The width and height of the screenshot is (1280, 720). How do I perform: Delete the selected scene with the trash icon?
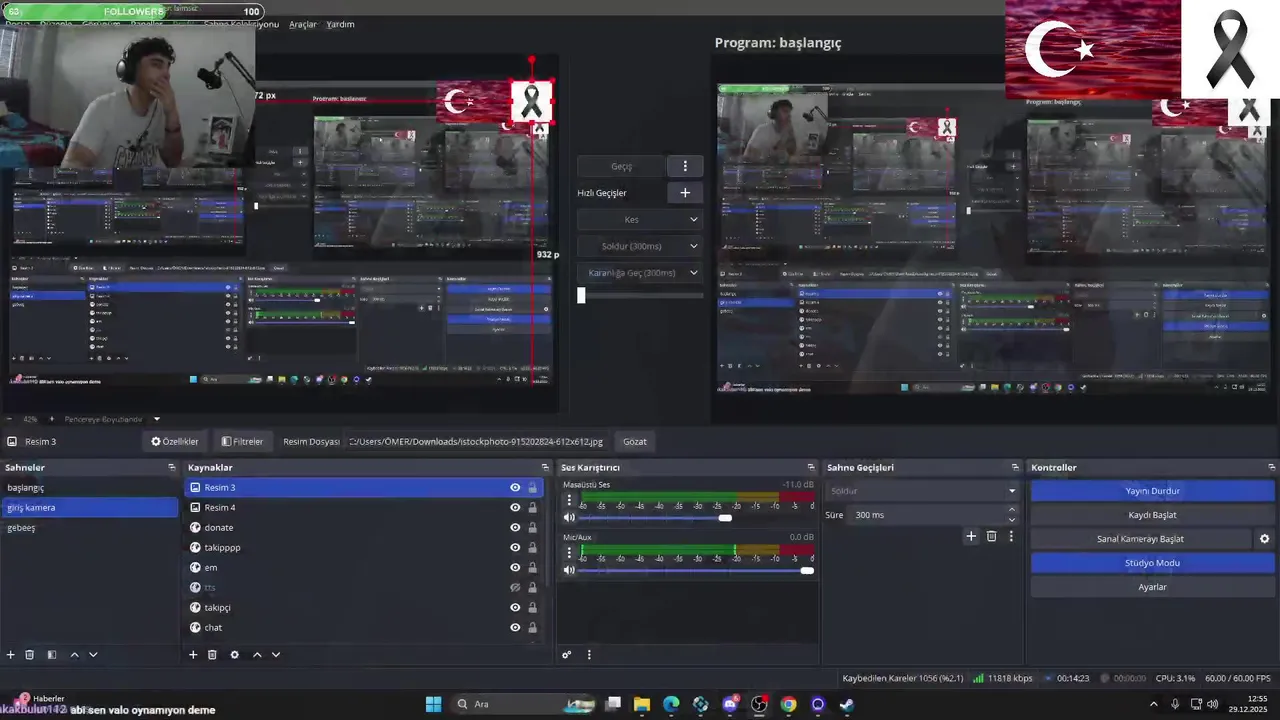point(30,655)
